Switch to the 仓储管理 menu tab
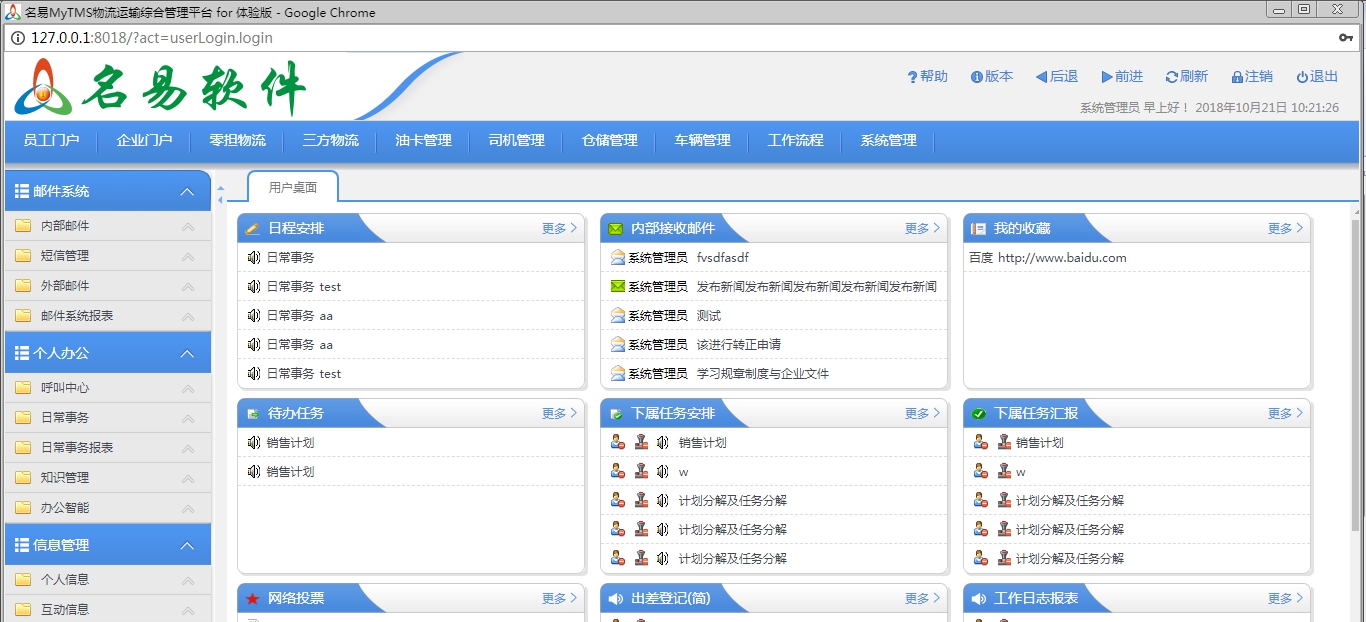Viewport: 1366px width, 622px height. [608, 141]
